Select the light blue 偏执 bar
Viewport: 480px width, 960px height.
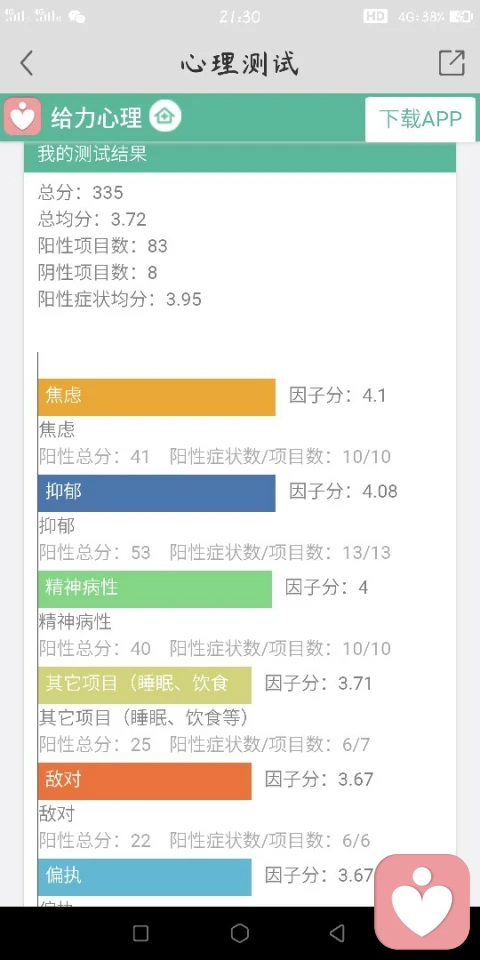tap(144, 877)
